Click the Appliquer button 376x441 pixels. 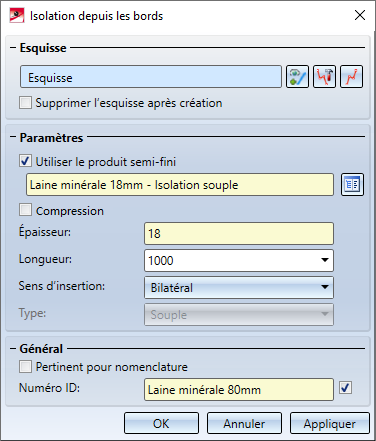(330, 423)
